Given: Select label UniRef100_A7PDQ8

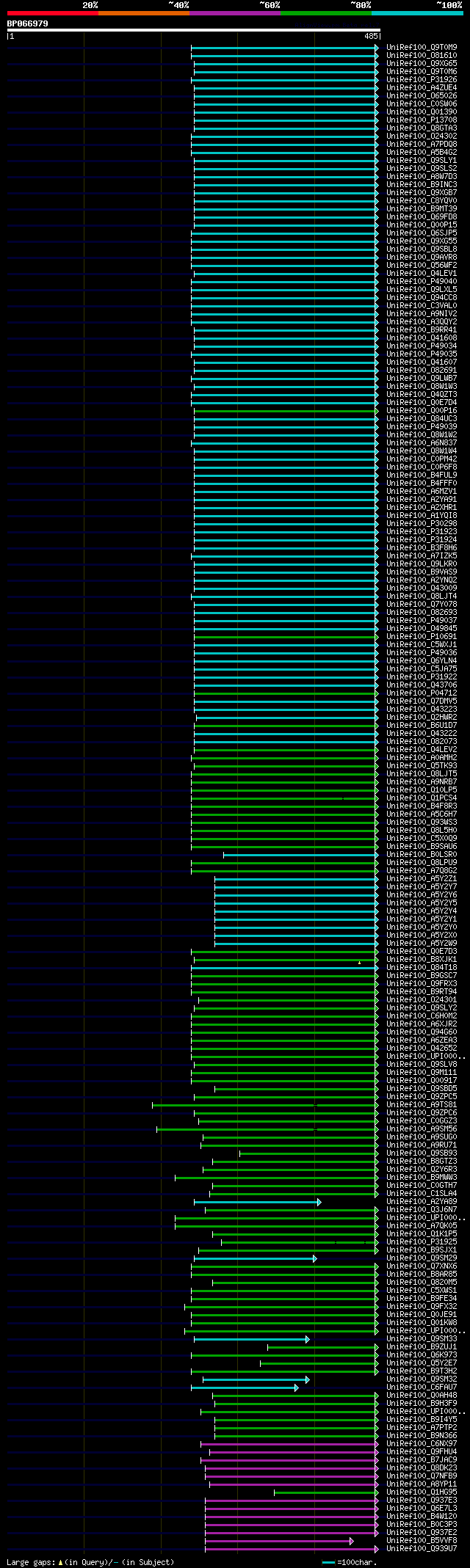Looking at the screenshot, I should pyautogui.click(x=422, y=144).
